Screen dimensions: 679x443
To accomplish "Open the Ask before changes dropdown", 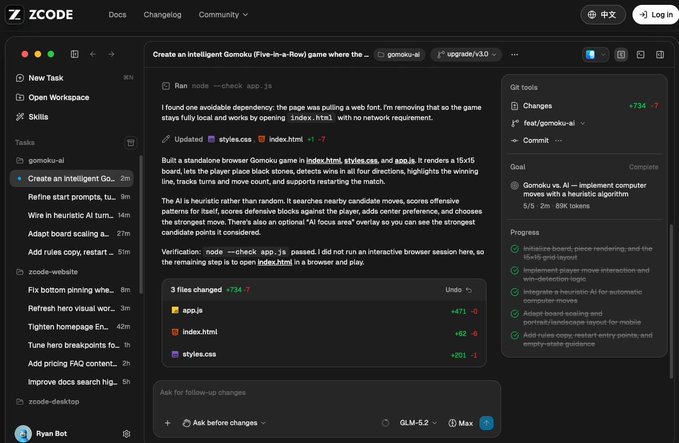I will [x=224, y=423].
